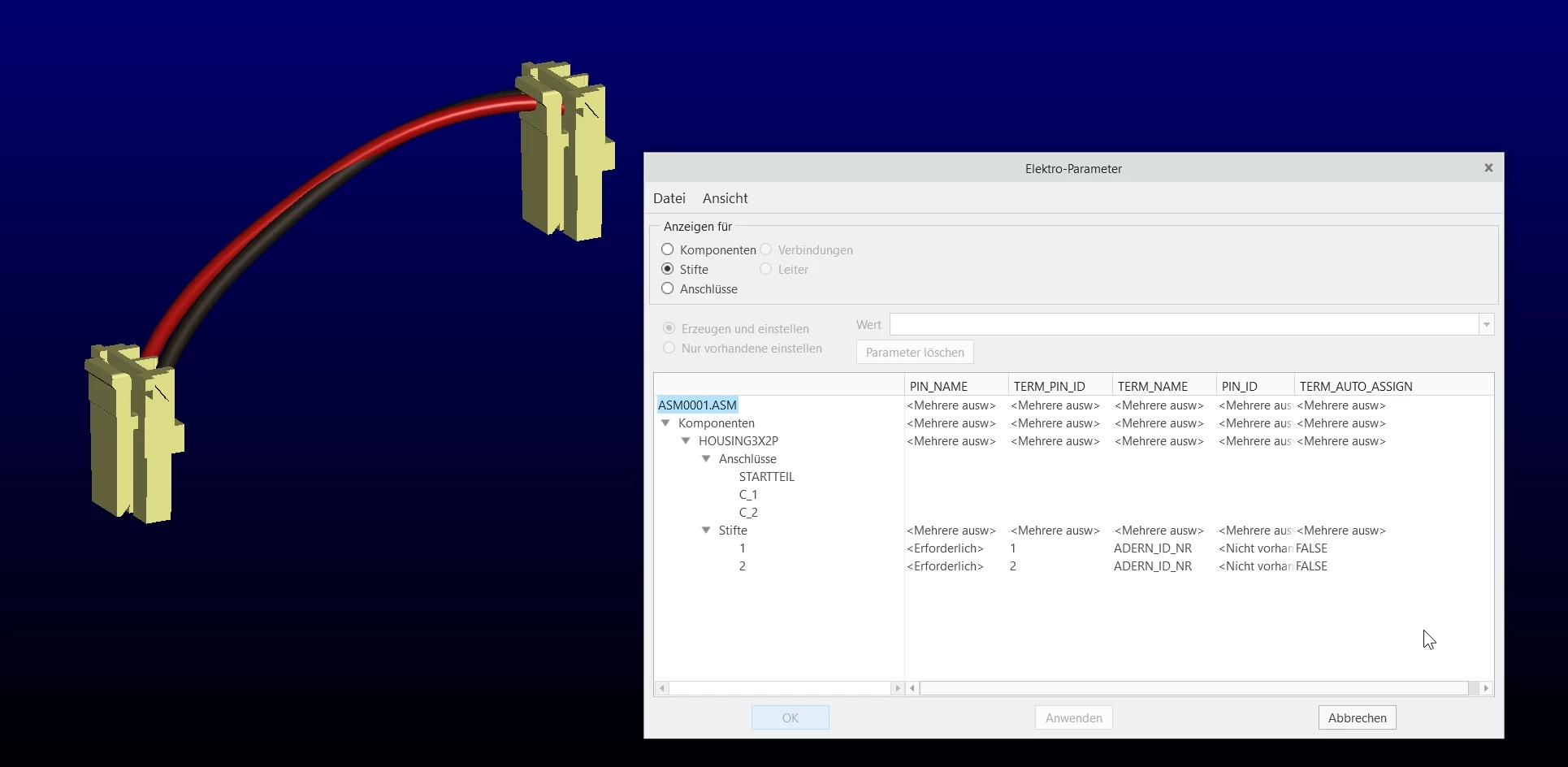Click the PIN_NAME column header
This screenshot has width=1568, height=767.
click(956, 386)
